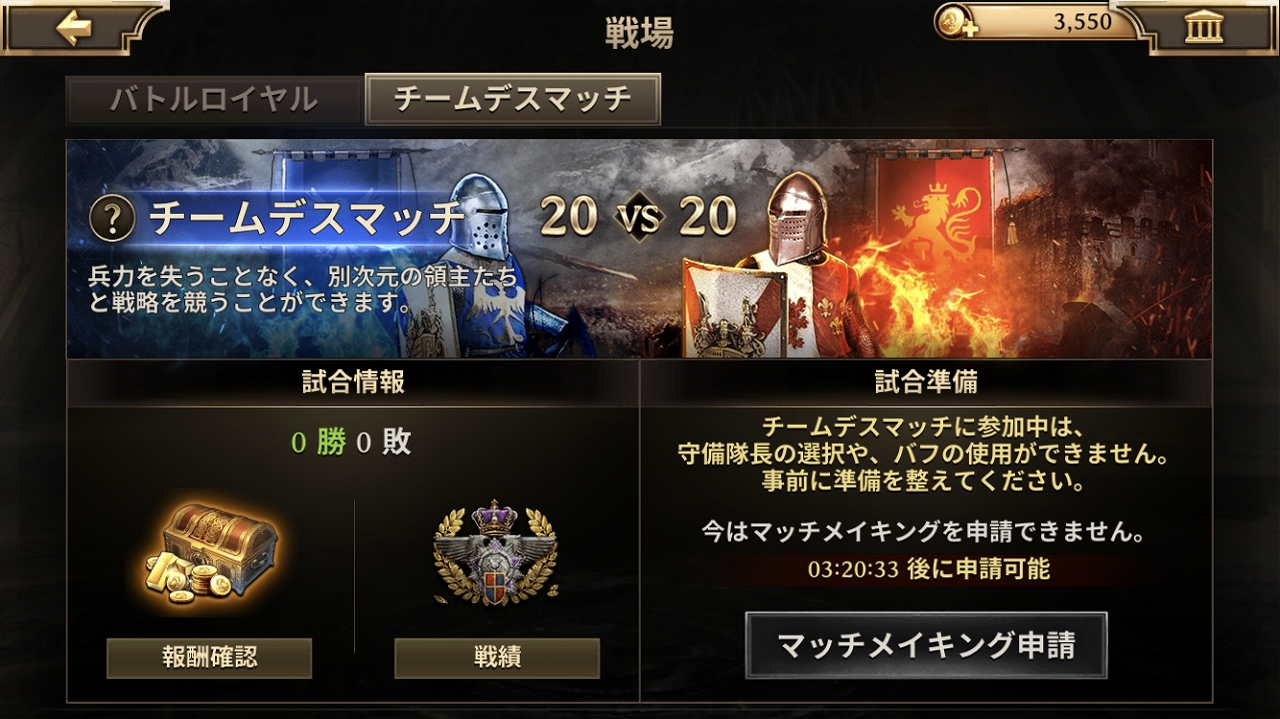The width and height of the screenshot is (1280, 719).
Task: Tap the back arrow icon
Action: coord(73,27)
